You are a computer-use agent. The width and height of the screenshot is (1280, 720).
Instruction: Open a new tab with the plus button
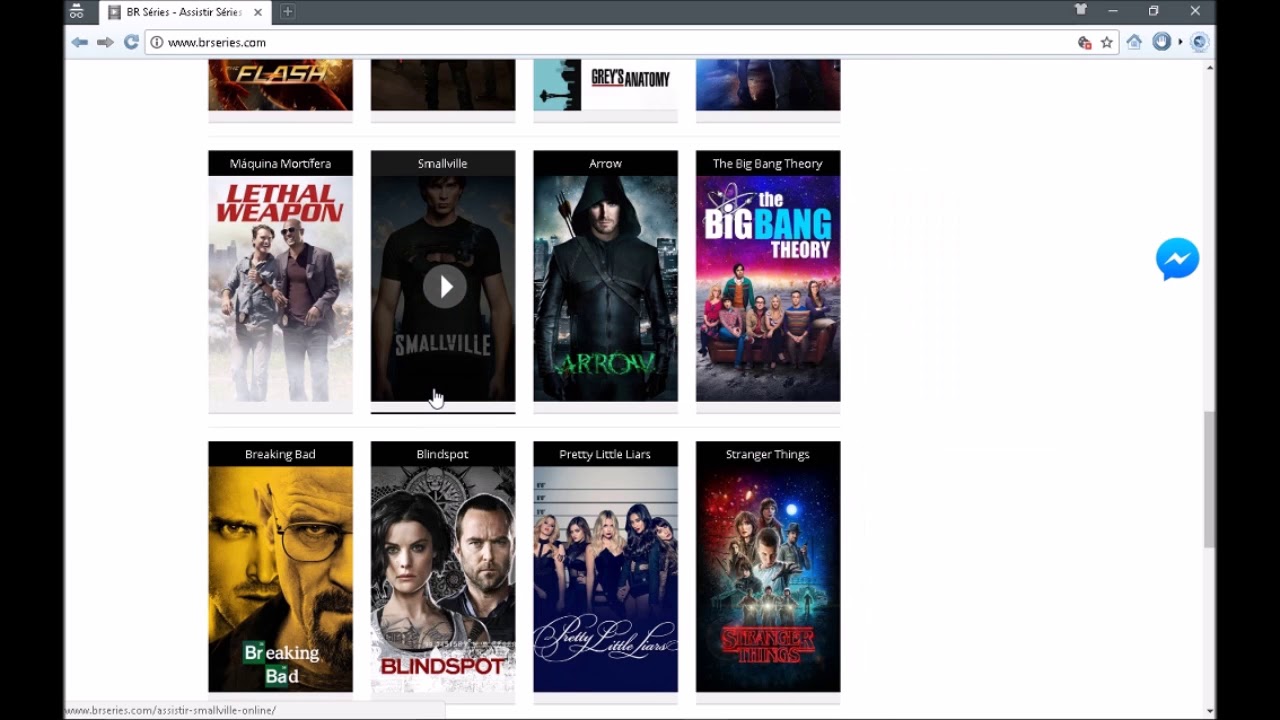(287, 12)
